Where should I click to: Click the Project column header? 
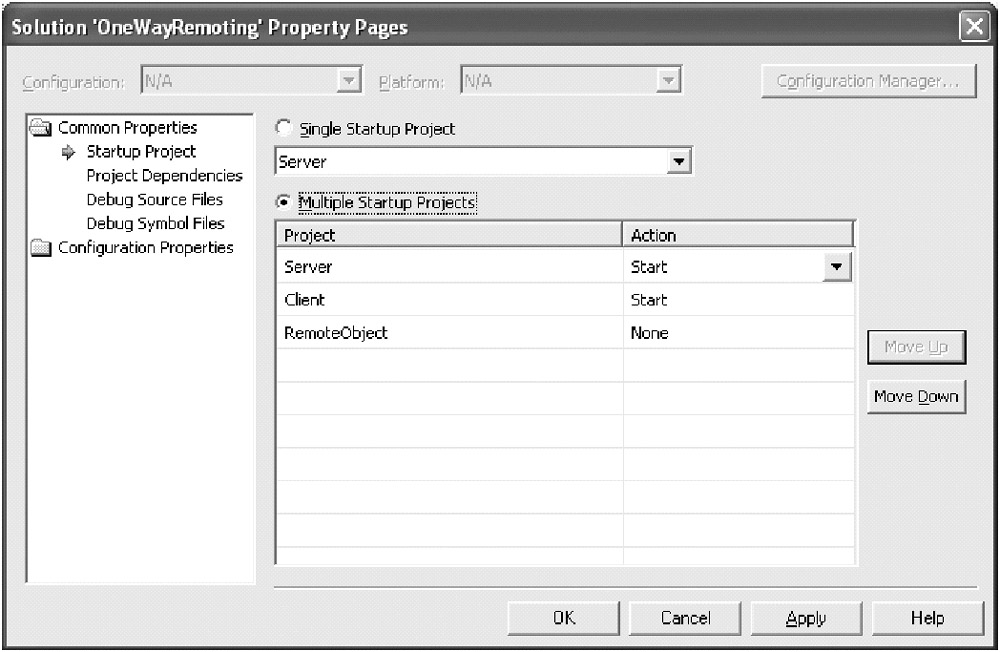[448, 236]
